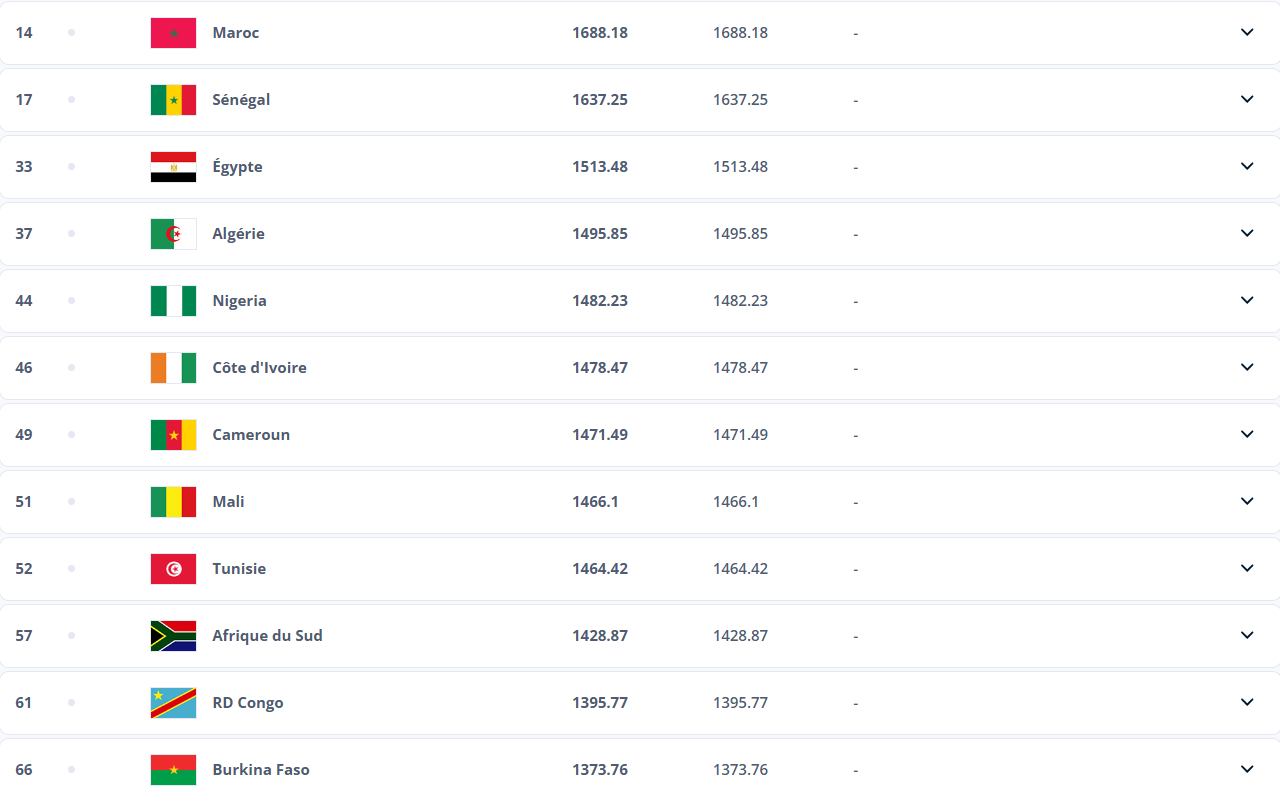Expand the Côte d'Ivoire row chevron
1280x795 pixels.
(x=1247, y=367)
